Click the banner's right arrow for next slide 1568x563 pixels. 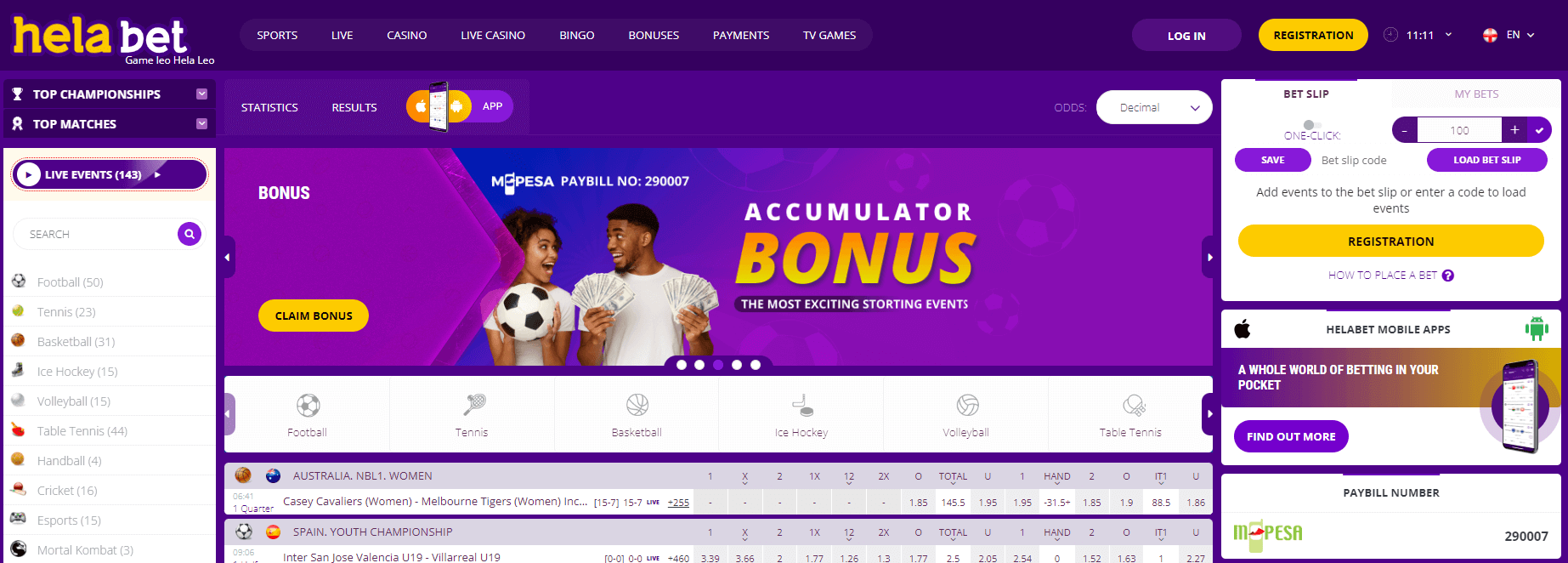1209,257
